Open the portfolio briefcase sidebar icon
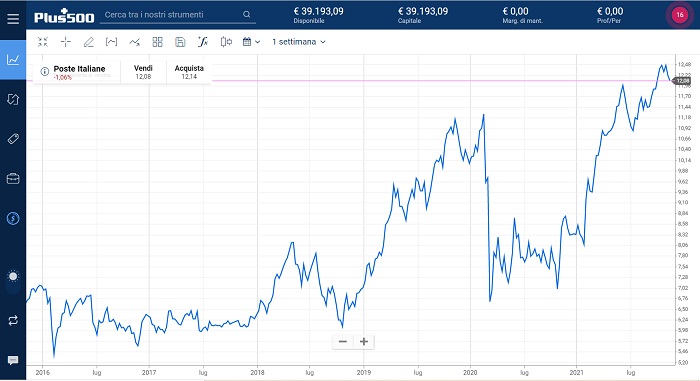This screenshot has height=381, width=700. pyautogui.click(x=13, y=179)
